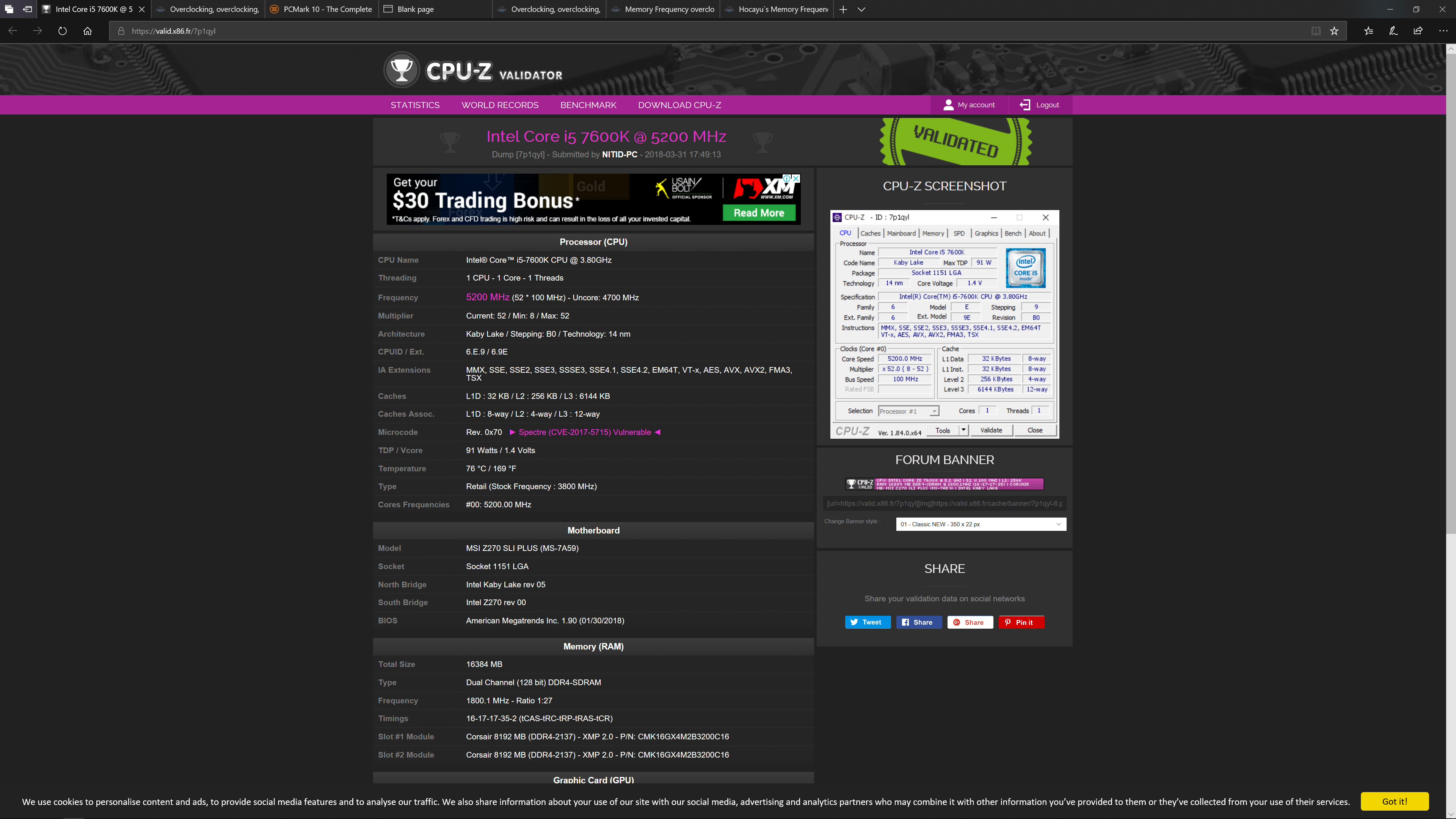
Task: Open tabs you've set aside icon
Action: (8, 9)
